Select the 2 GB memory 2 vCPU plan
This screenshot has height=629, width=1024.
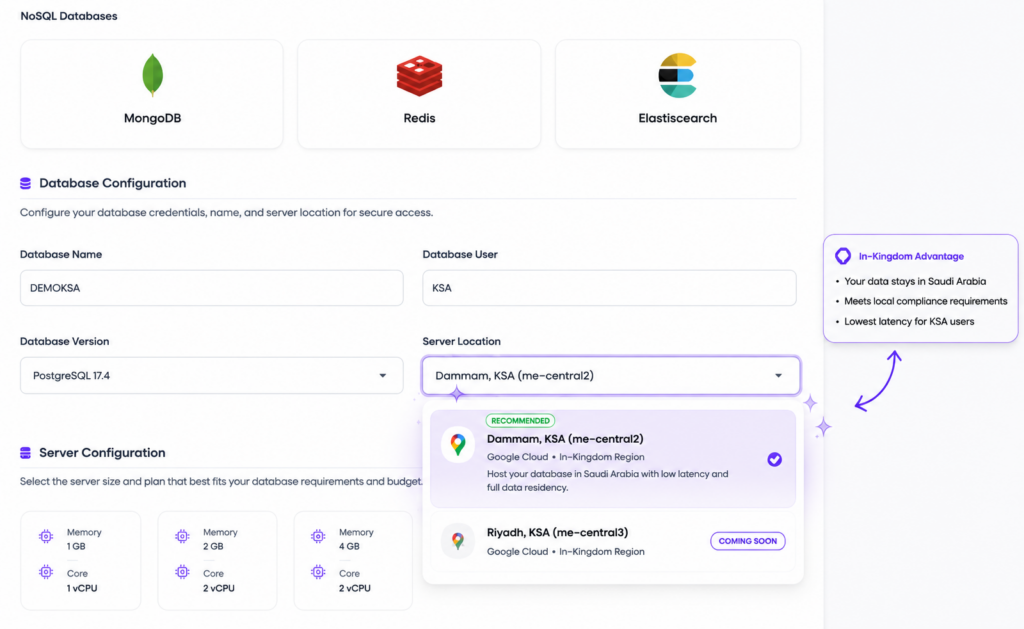point(217,560)
